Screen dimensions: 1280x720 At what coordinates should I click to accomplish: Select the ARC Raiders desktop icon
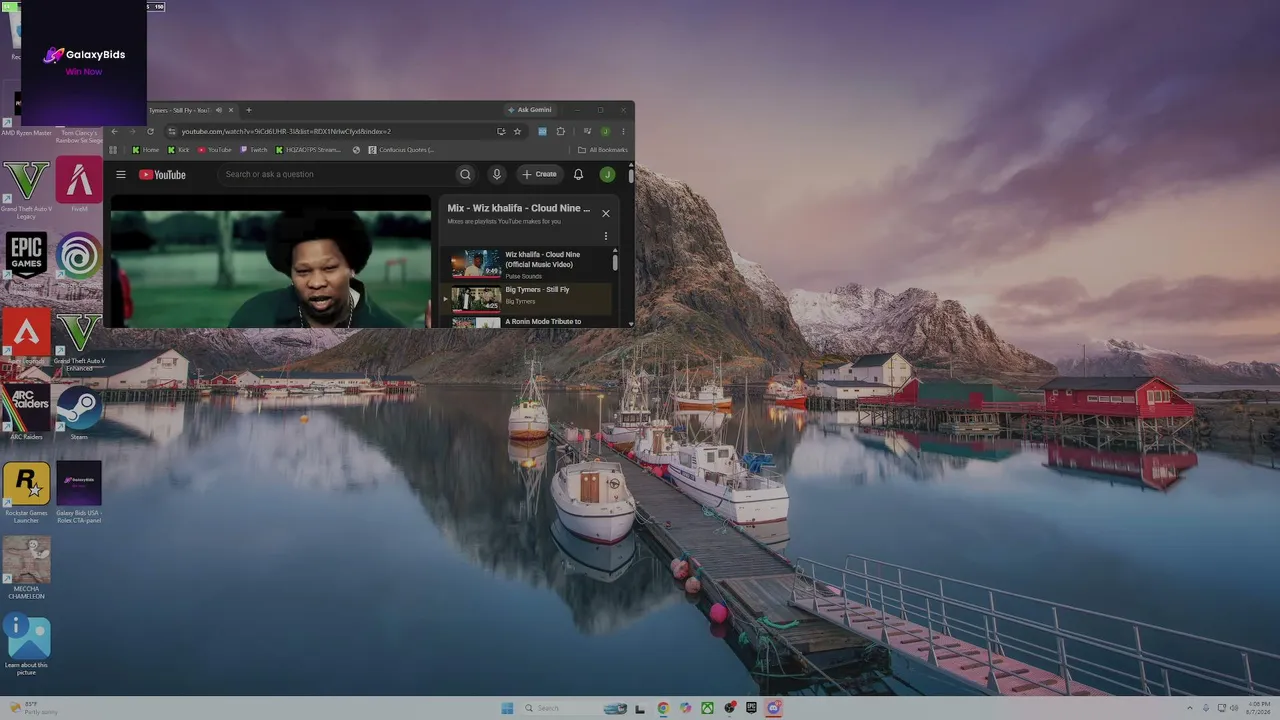point(26,413)
